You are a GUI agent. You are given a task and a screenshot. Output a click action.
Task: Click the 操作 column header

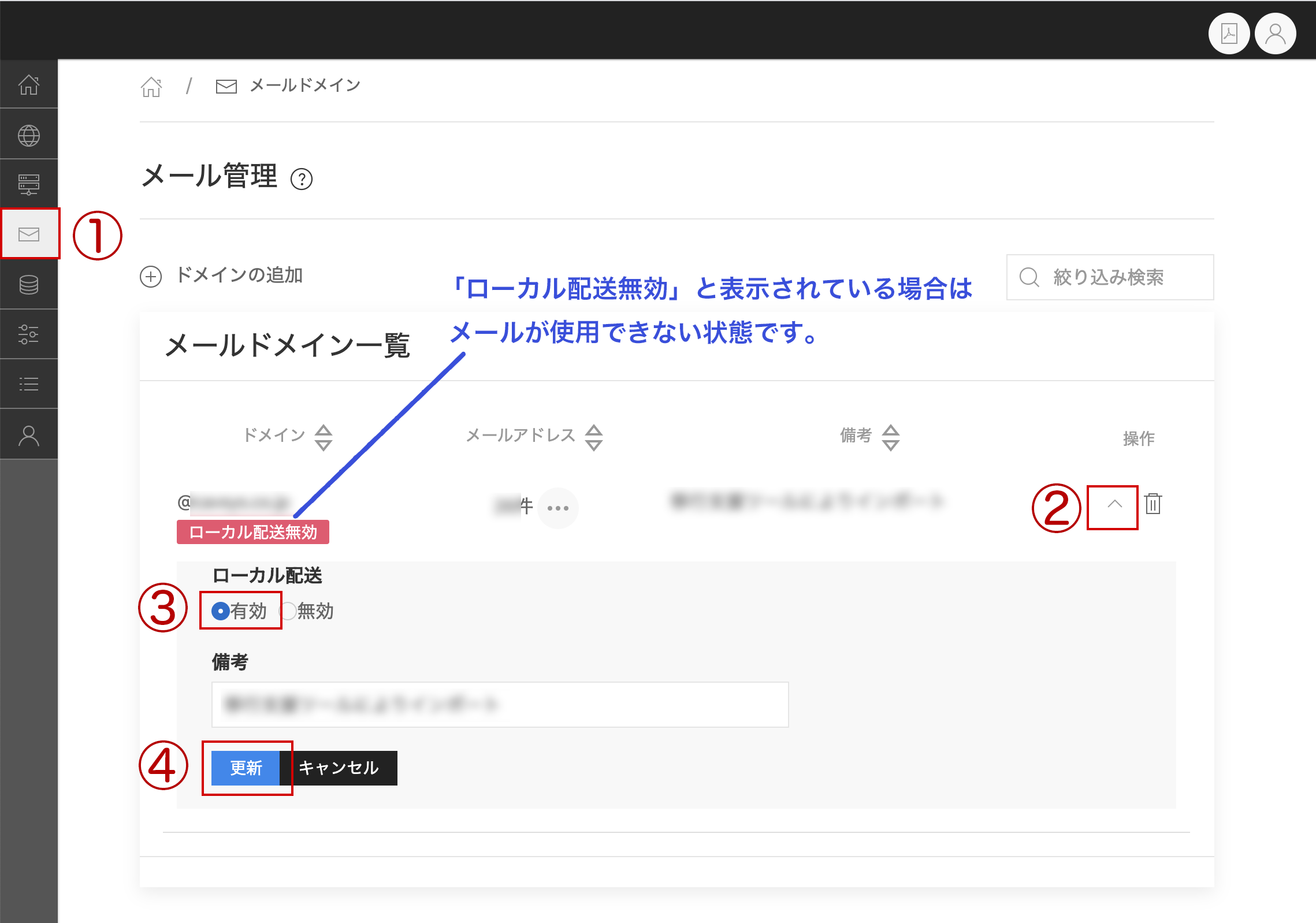(x=1138, y=438)
